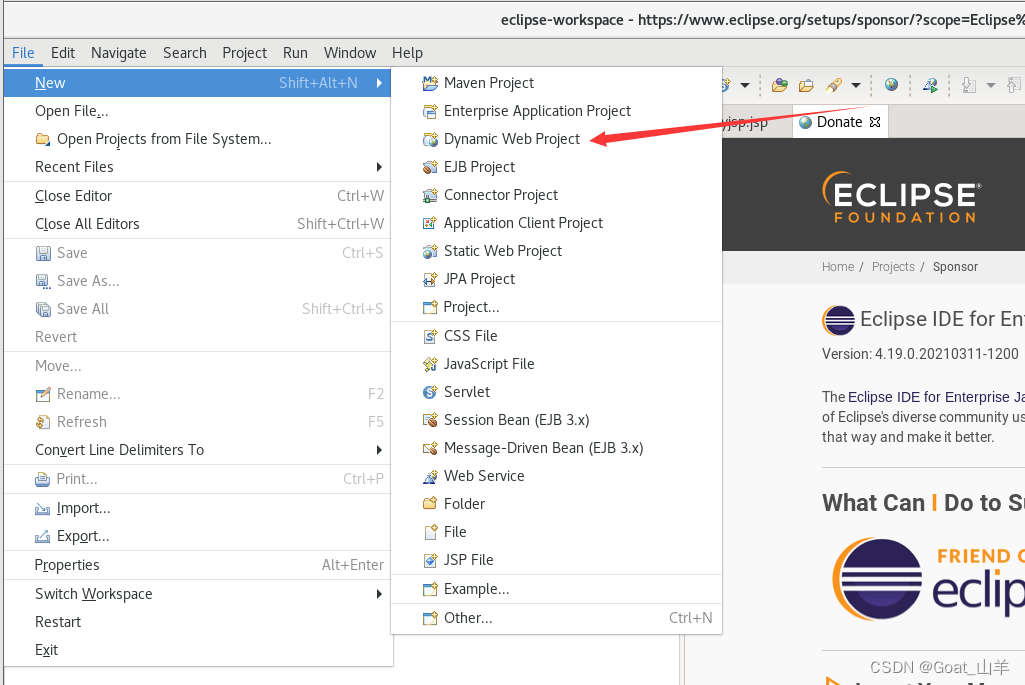Click the Launch Web Services Explorer icon
Viewport: 1025px width, 685px height.
930,85
